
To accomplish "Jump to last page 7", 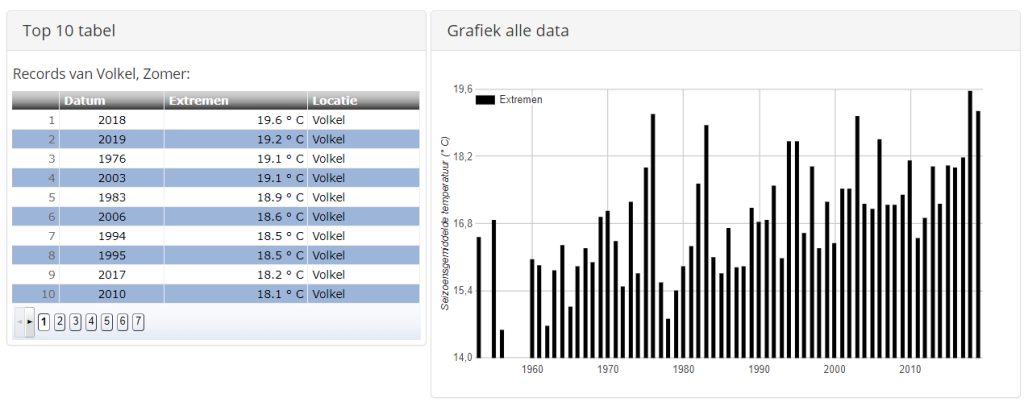I will coord(138,321).
